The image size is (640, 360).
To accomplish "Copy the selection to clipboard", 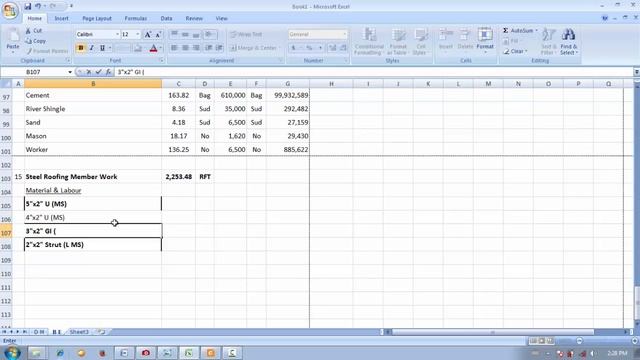I will click(36, 41).
